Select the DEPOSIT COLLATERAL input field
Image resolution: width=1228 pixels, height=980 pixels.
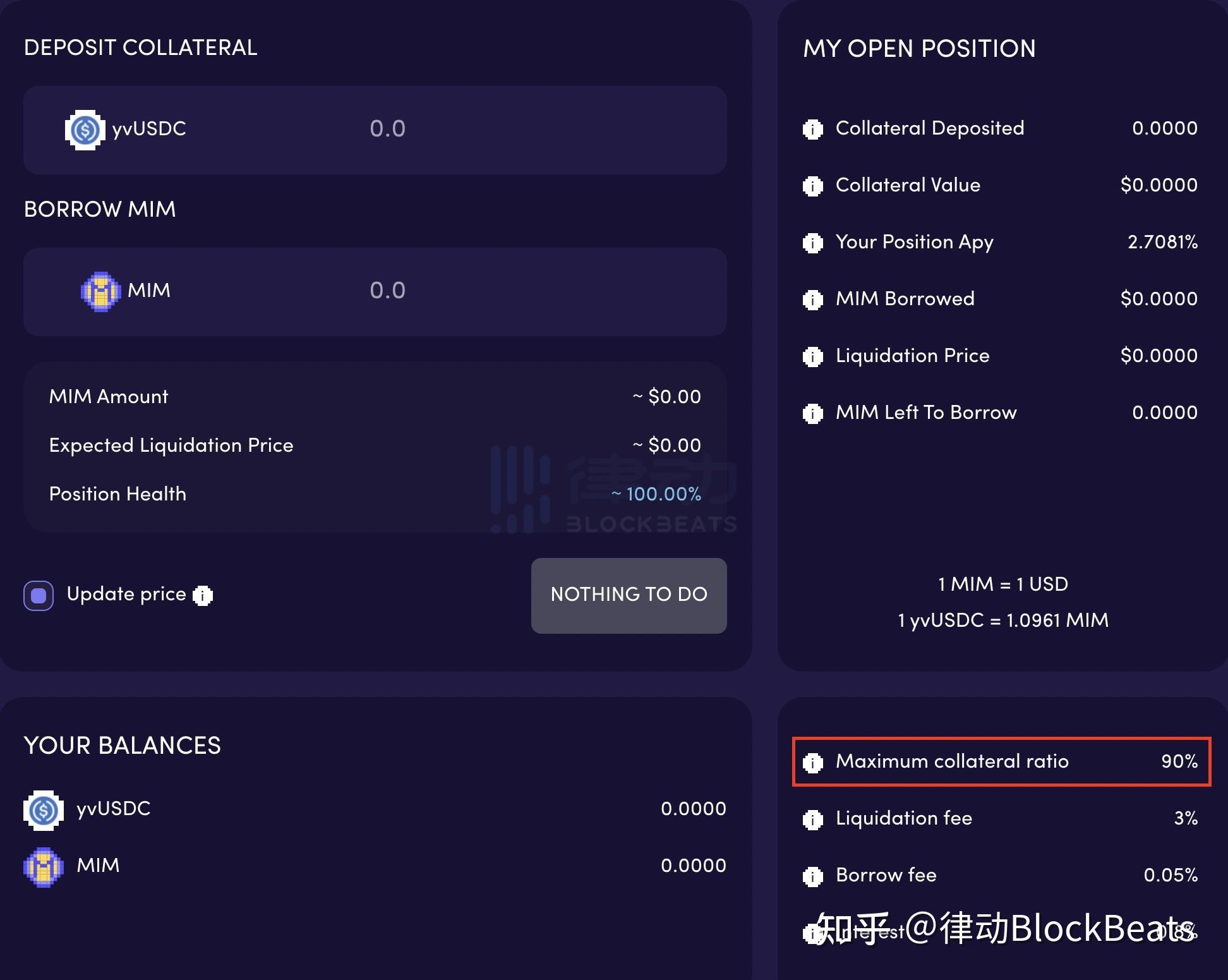[383, 128]
